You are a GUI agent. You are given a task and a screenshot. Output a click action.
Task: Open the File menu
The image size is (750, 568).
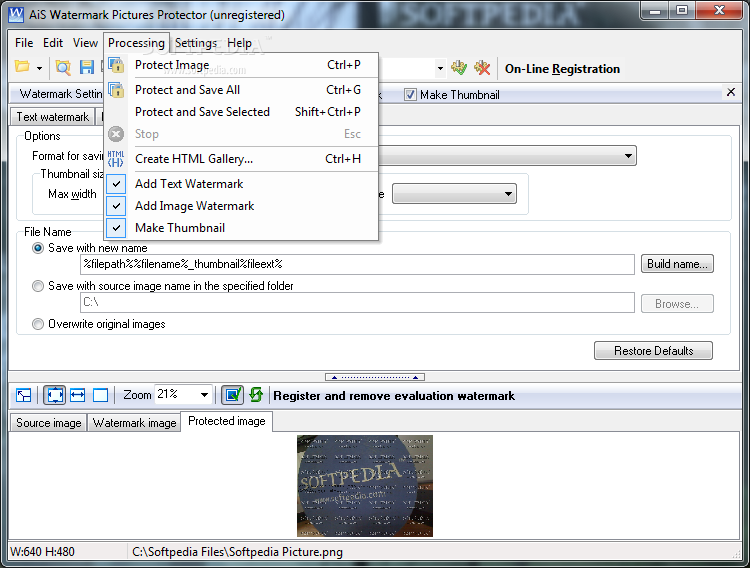(24, 43)
